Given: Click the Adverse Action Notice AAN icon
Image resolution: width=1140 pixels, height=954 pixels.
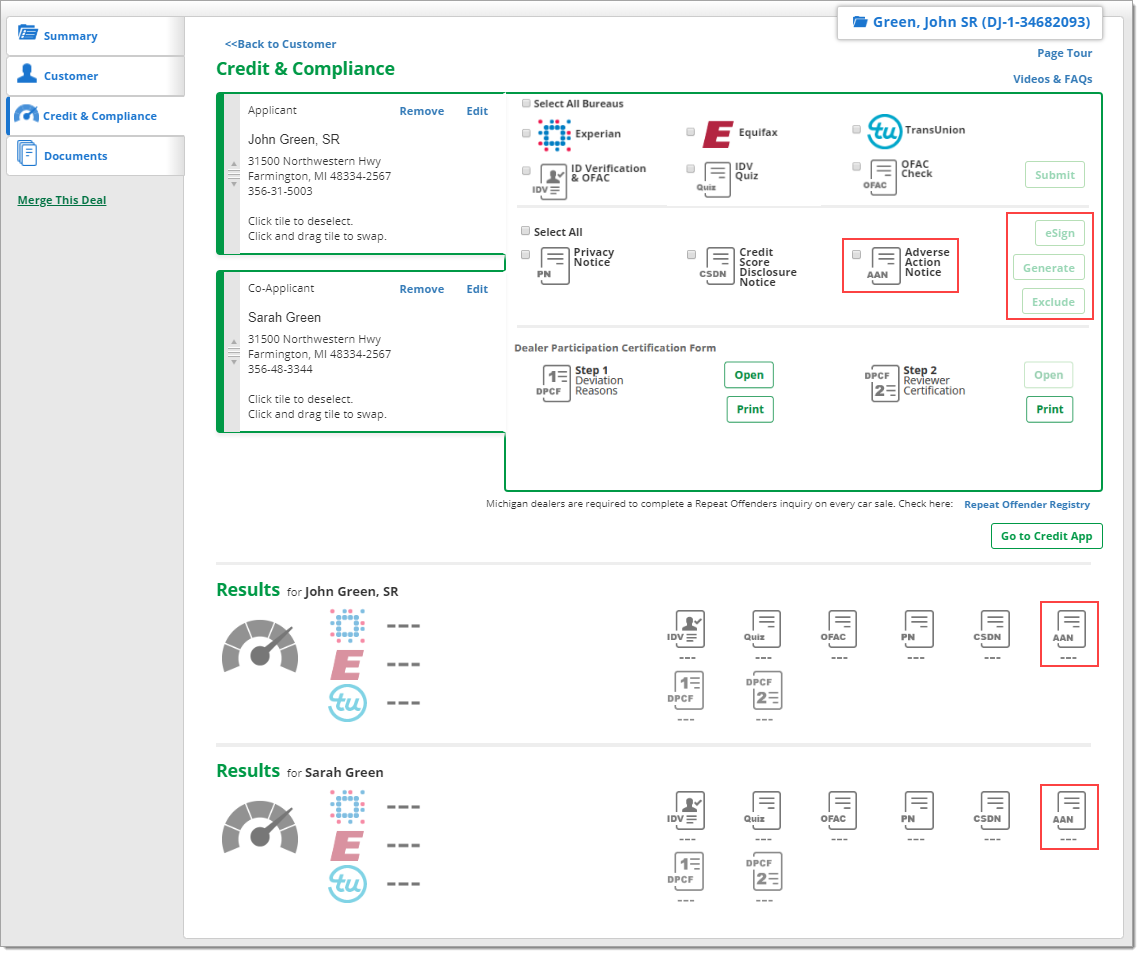Looking at the screenshot, I should 885,265.
